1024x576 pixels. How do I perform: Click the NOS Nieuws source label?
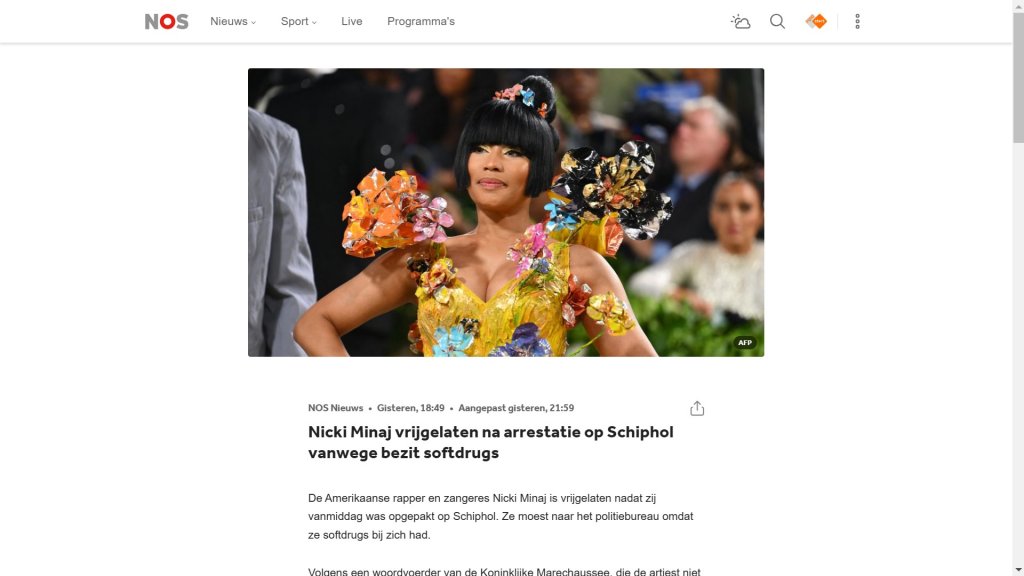click(335, 408)
